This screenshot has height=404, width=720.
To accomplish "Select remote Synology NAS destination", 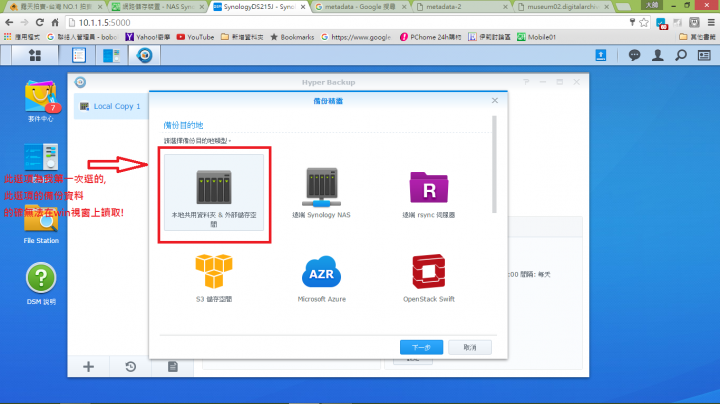I will click(x=321, y=193).
